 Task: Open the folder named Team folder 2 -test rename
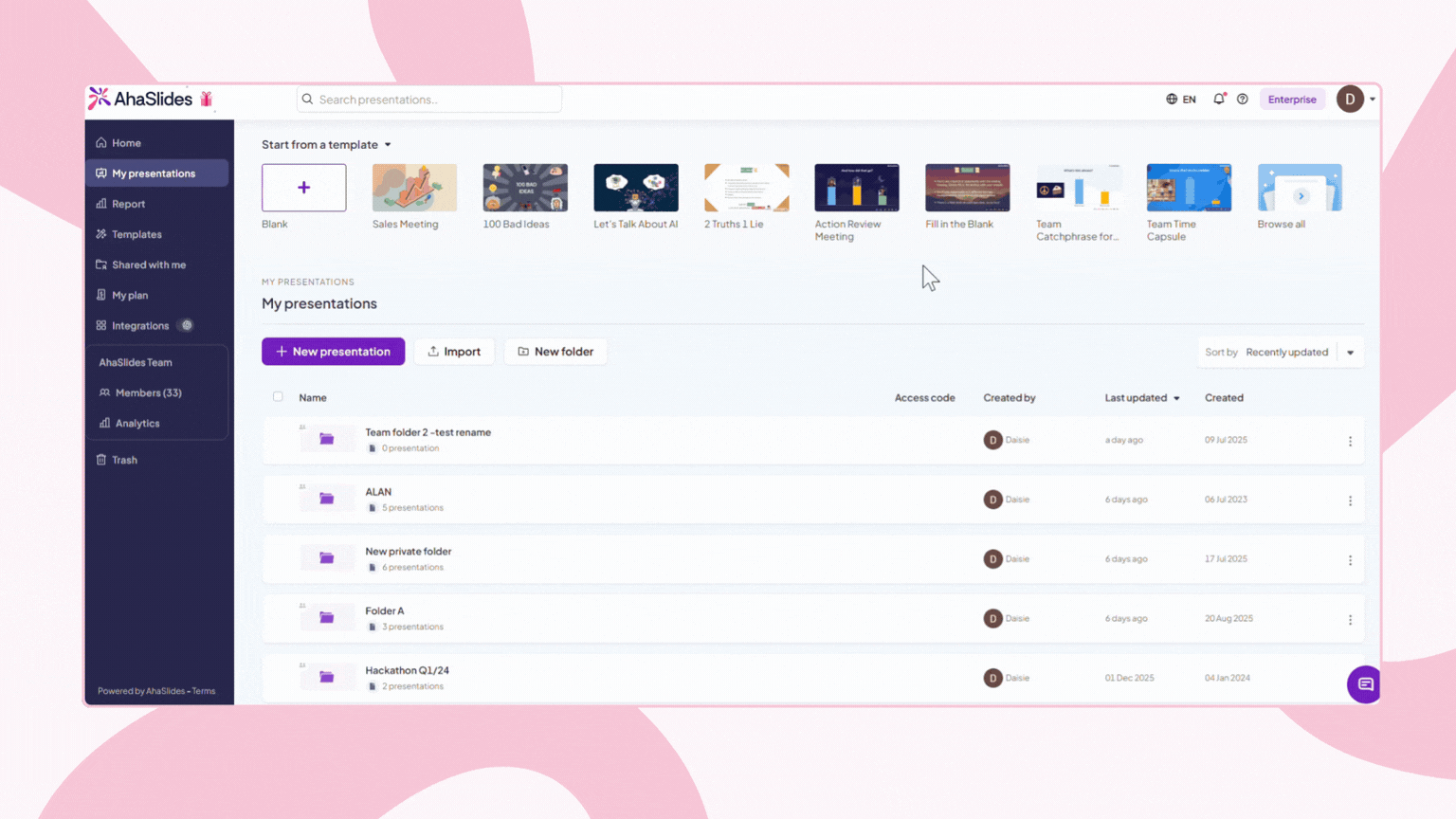pyautogui.click(x=428, y=432)
